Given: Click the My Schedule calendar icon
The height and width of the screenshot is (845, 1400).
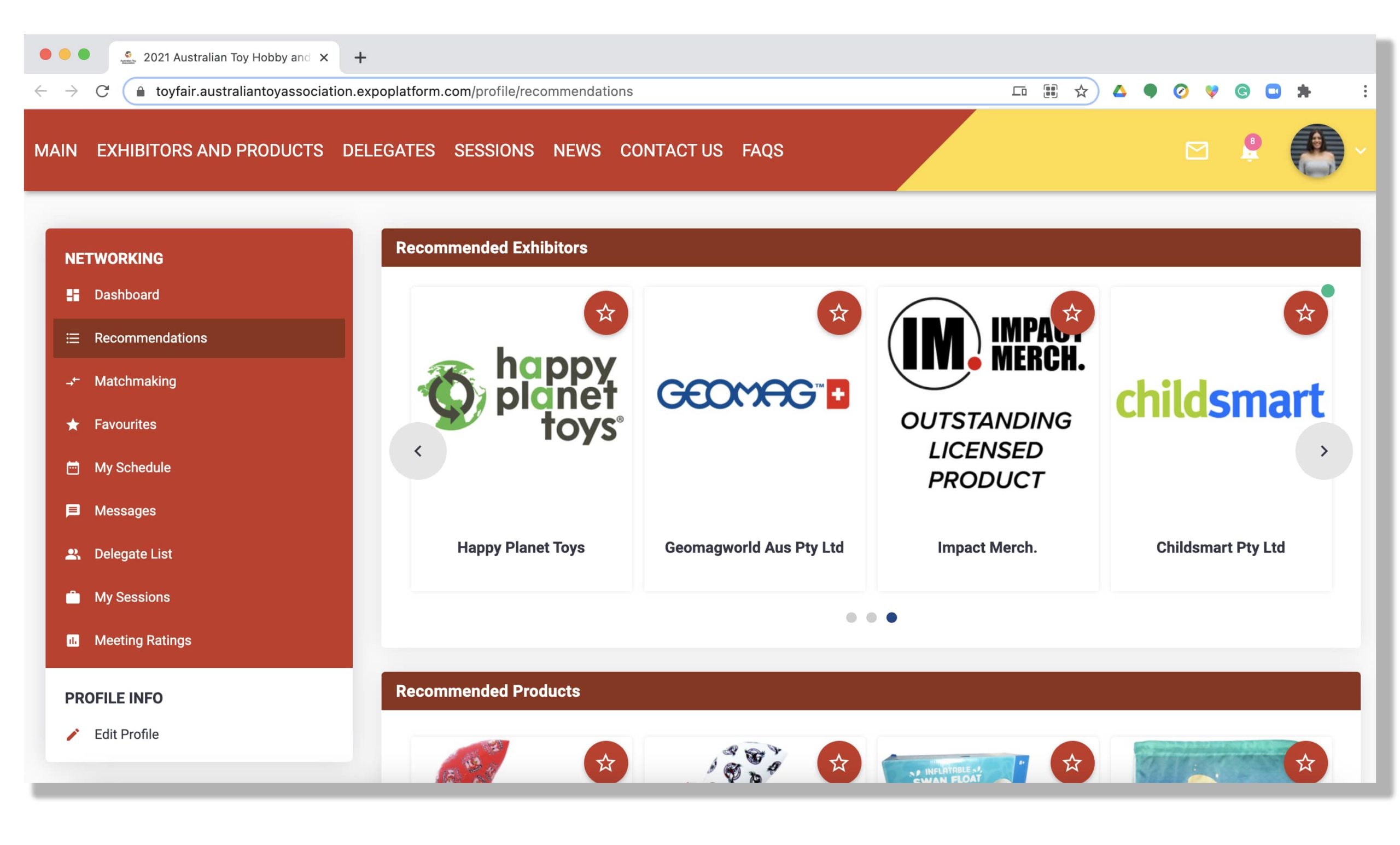Looking at the screenshot, I should [x=73, y=468].
